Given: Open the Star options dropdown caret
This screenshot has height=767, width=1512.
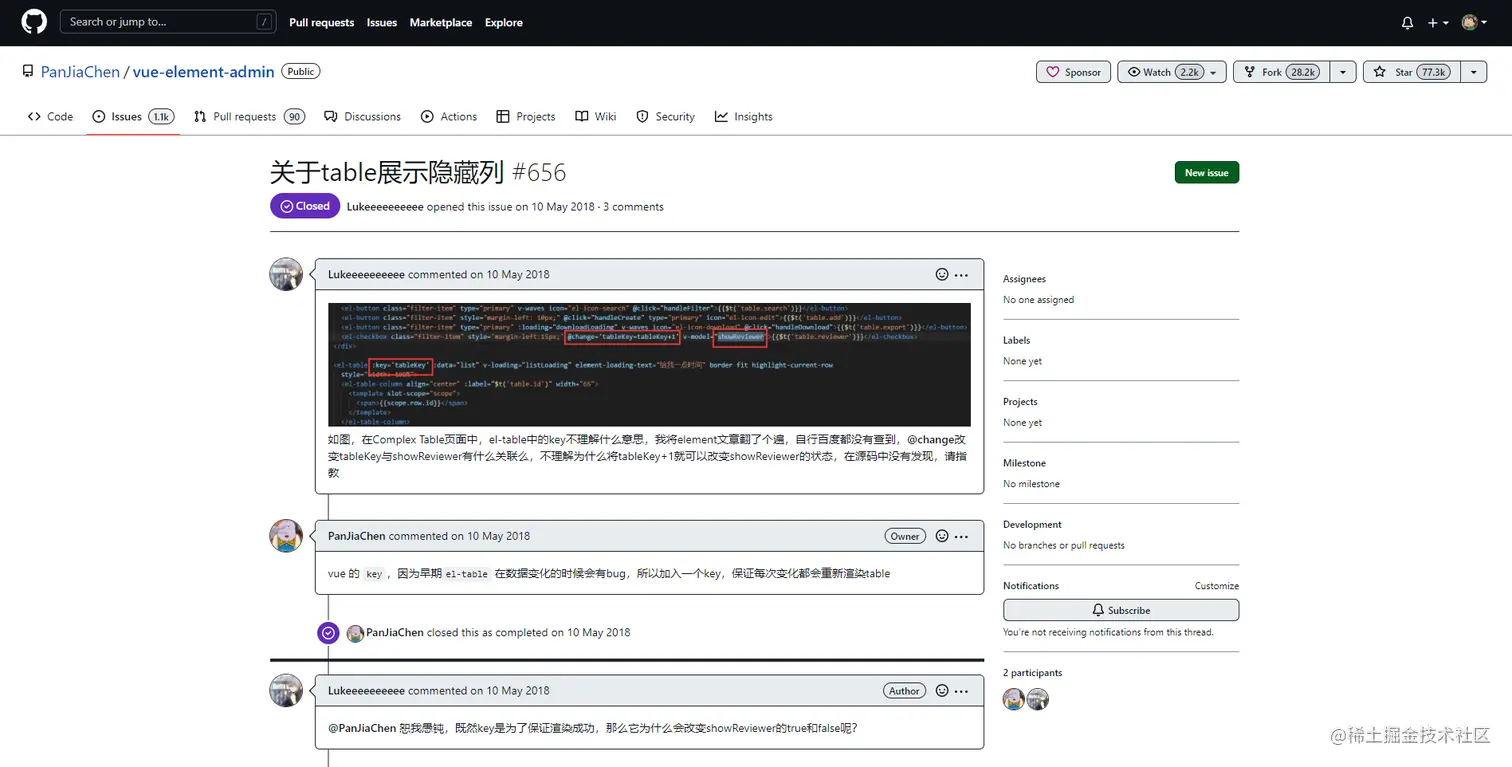Looking at the screenshot, I should point(1473,71).
